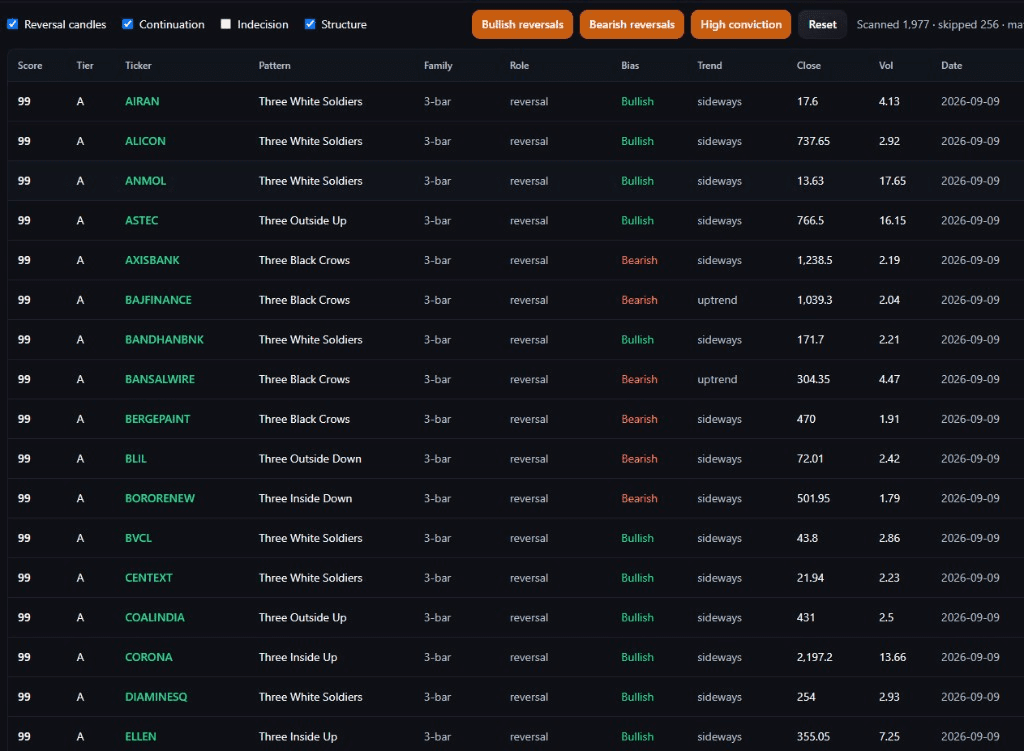Click the uptrend value in BANSALWIRE row
This screenshot has height=751, width=1024.
click(x=716, y=379)
